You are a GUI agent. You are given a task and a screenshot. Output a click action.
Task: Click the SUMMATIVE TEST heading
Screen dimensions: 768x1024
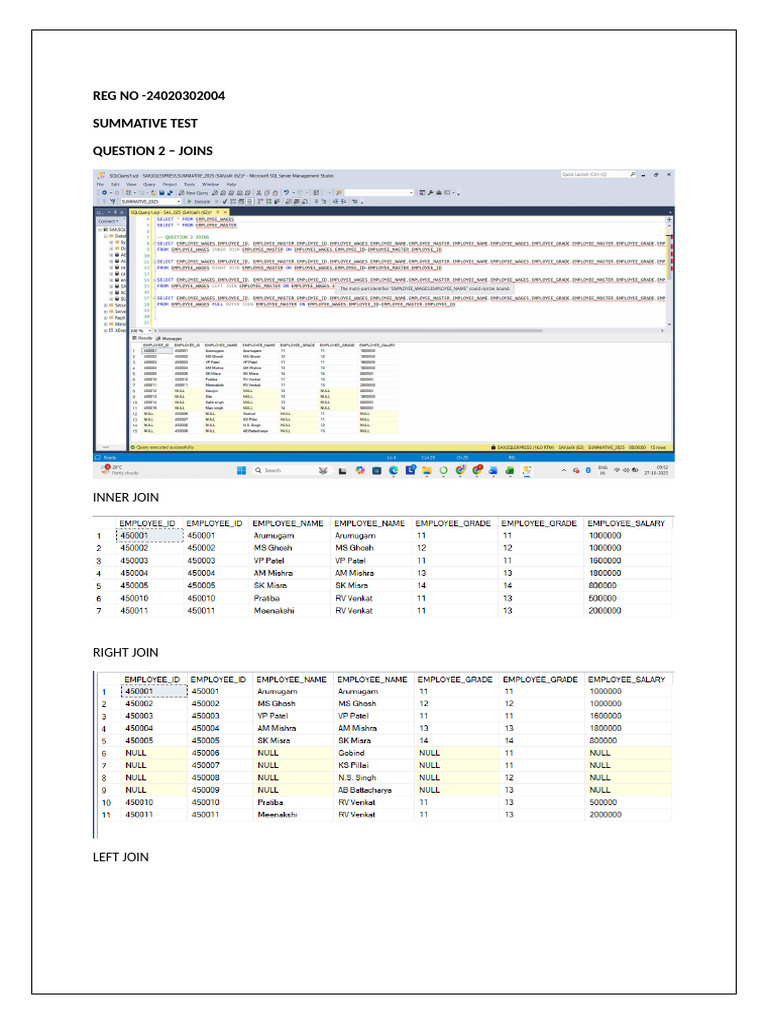[145, 123]
